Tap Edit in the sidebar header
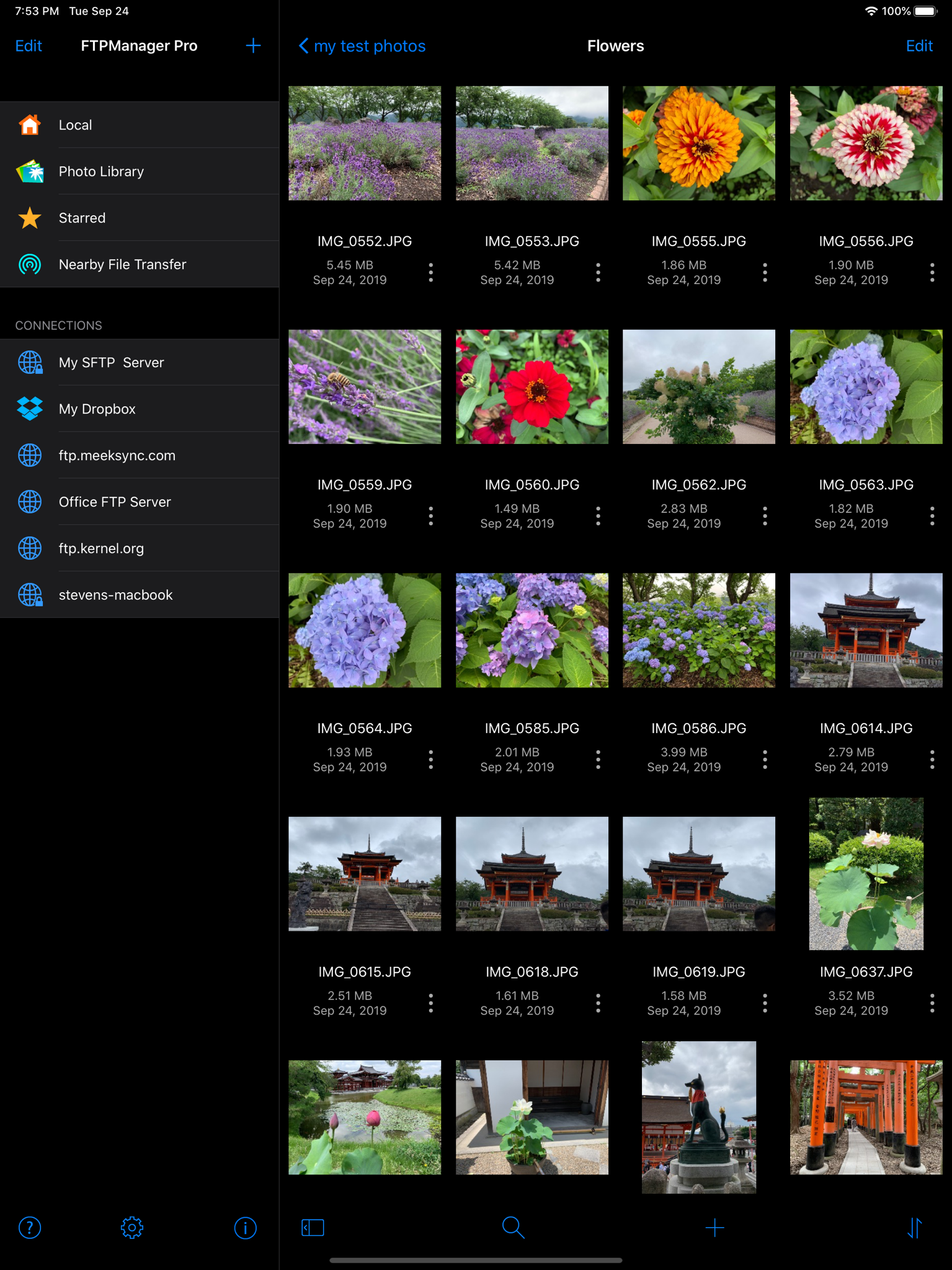Image resolution: width=952 pixels, height=1270 pixels. pos(29,46)
